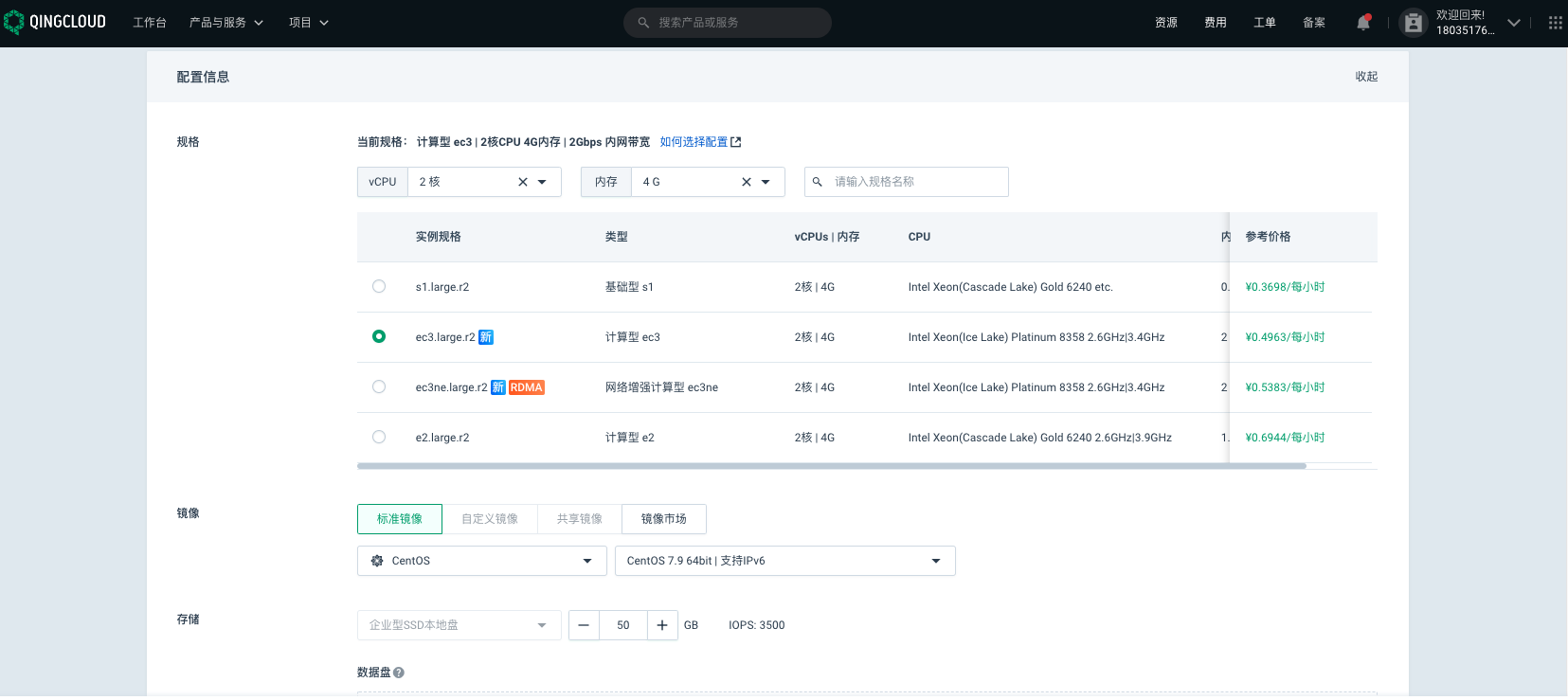Click the QingCloud logo

tap(55, 22)
